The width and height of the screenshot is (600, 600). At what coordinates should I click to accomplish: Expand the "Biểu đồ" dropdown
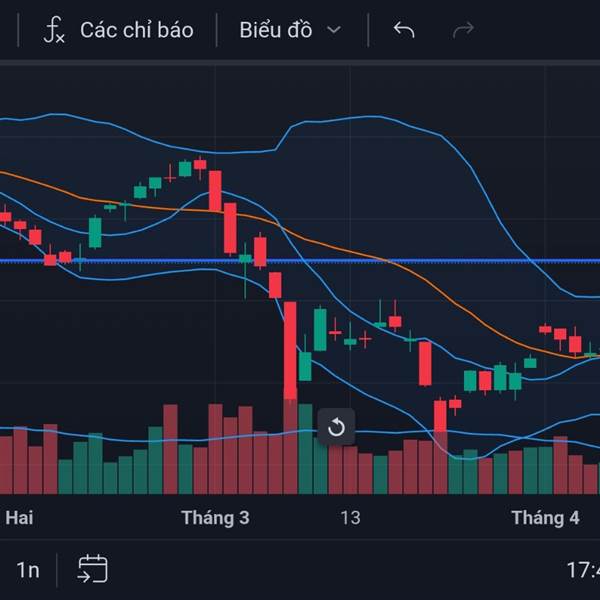pos(290,30)
